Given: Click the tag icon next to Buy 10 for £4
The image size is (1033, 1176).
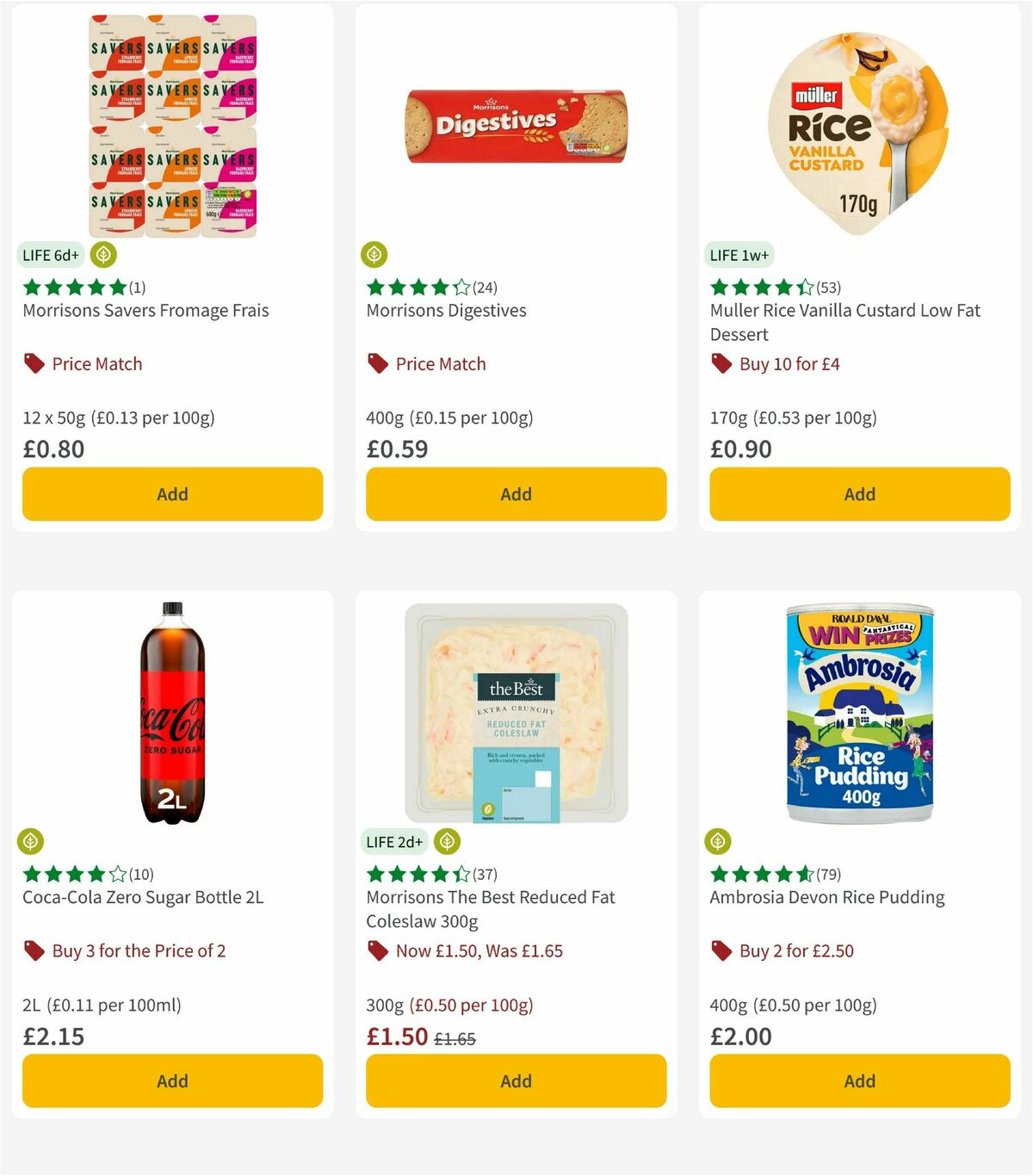Looking at the screenshot, I should [721, 363].
